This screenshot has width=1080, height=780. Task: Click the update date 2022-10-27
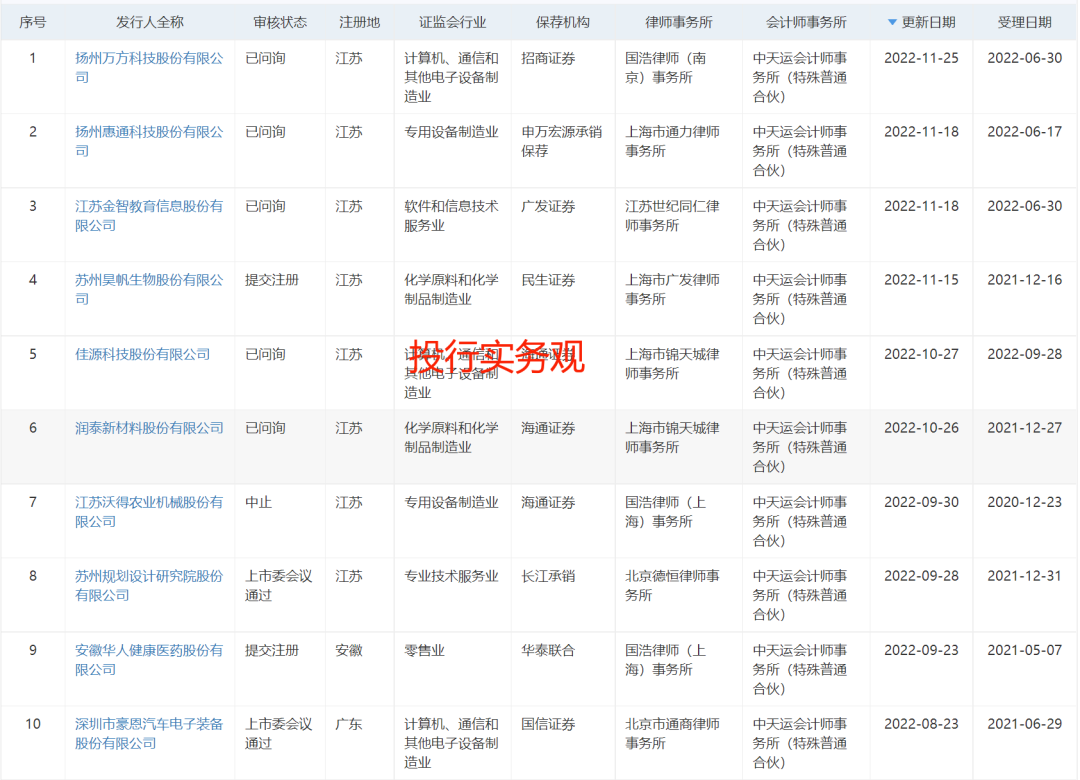(921, 354)
